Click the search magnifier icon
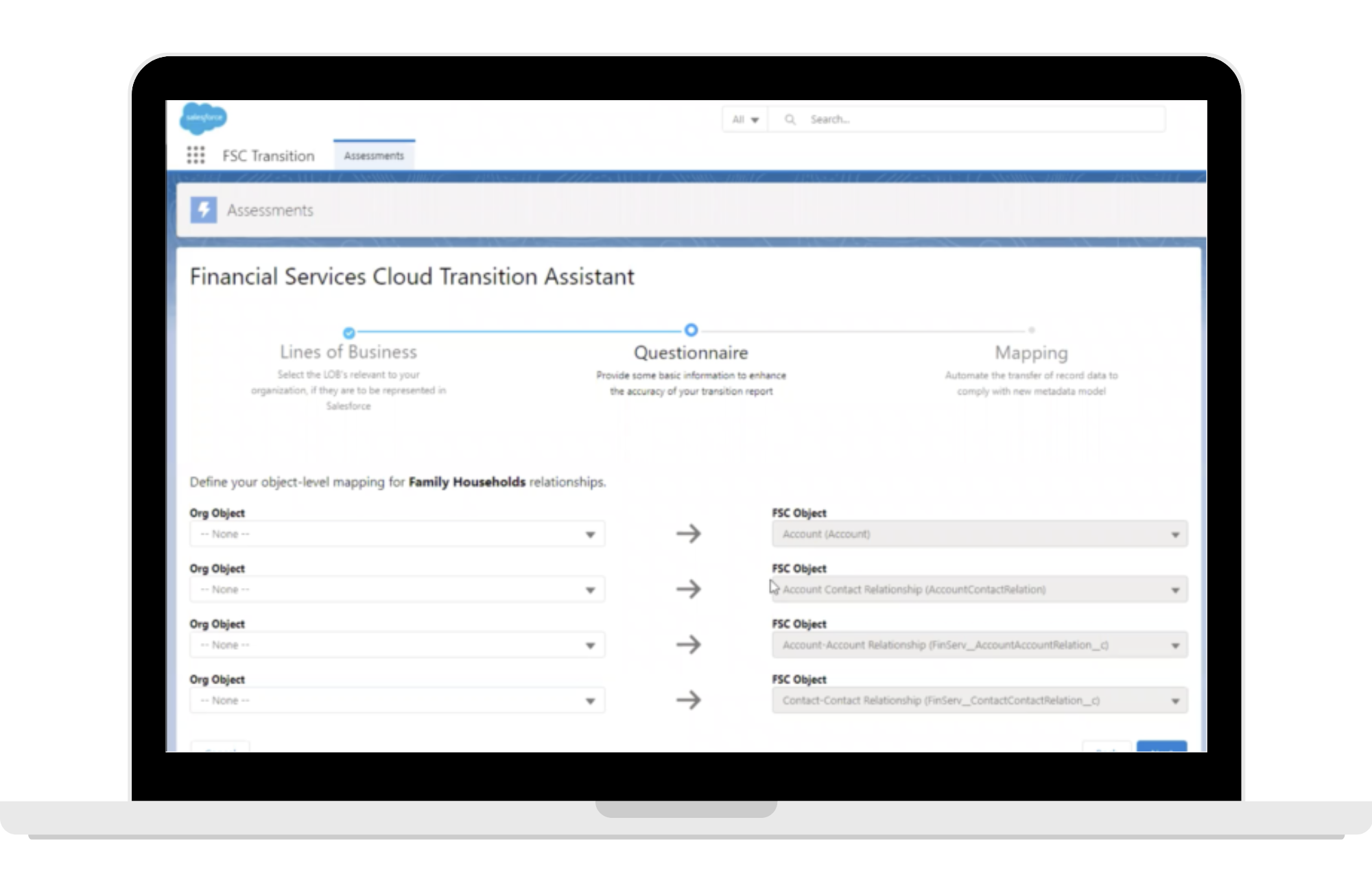 point(790,119)
